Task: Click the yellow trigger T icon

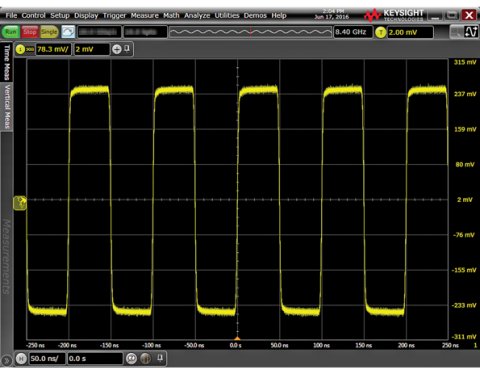Action: tap(381, 32)
